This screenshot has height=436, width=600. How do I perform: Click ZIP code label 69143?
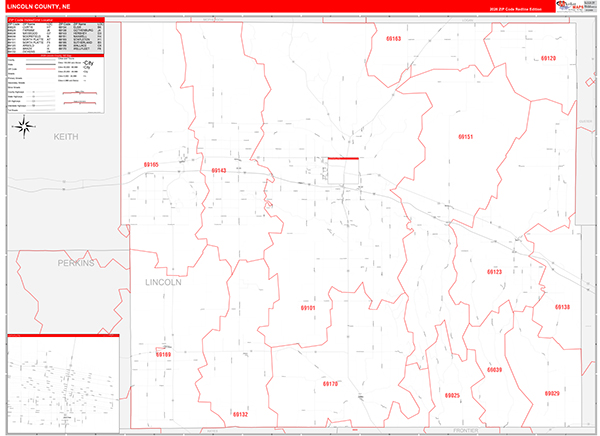[219, 171]
